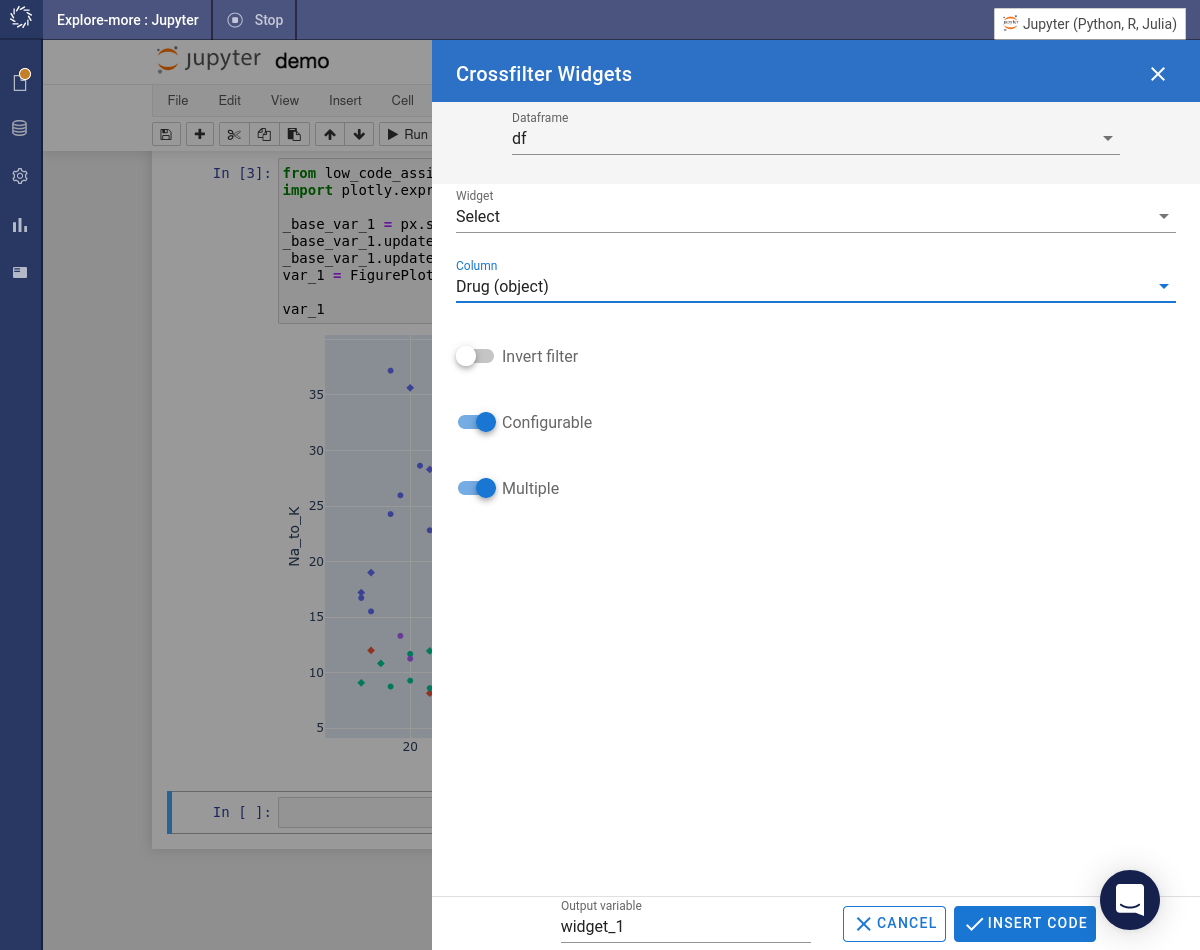Open the files sidebar icon with orange badge

point(20,81)
